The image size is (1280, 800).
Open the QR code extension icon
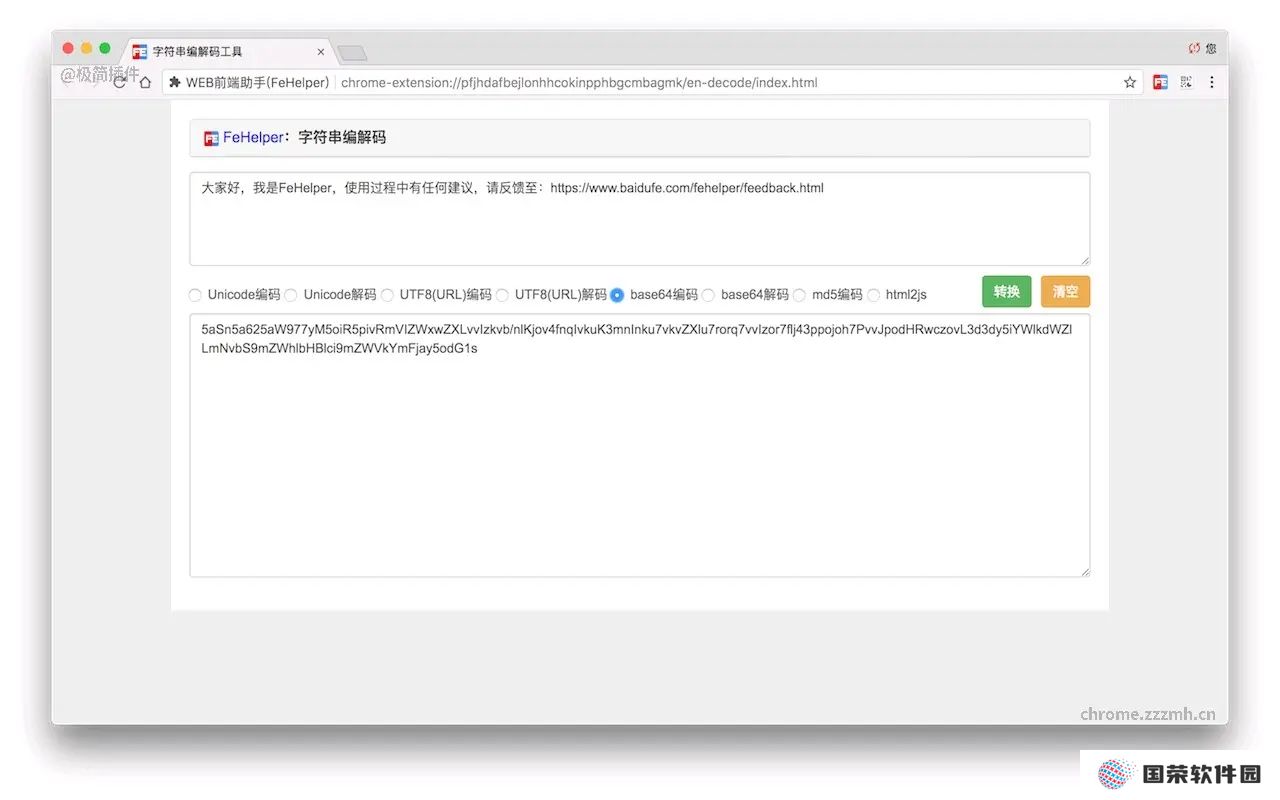1187,82
